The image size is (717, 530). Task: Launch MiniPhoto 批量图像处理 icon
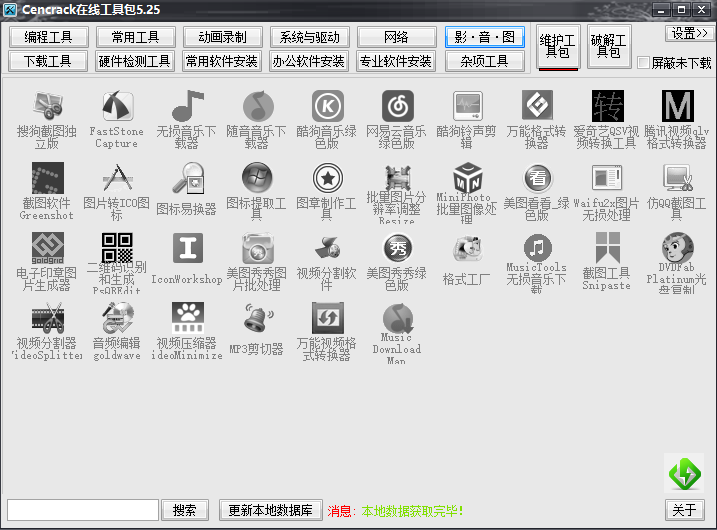click(467, 177)
